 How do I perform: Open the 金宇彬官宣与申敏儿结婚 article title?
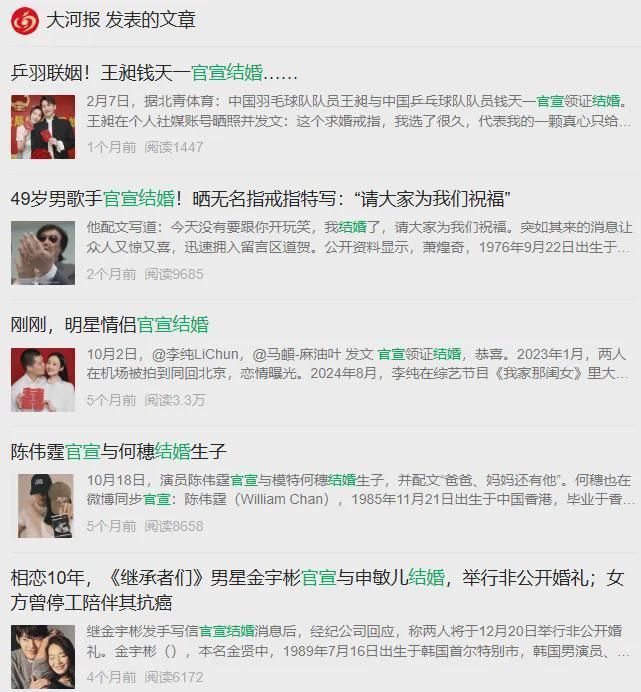pos(317,590)
